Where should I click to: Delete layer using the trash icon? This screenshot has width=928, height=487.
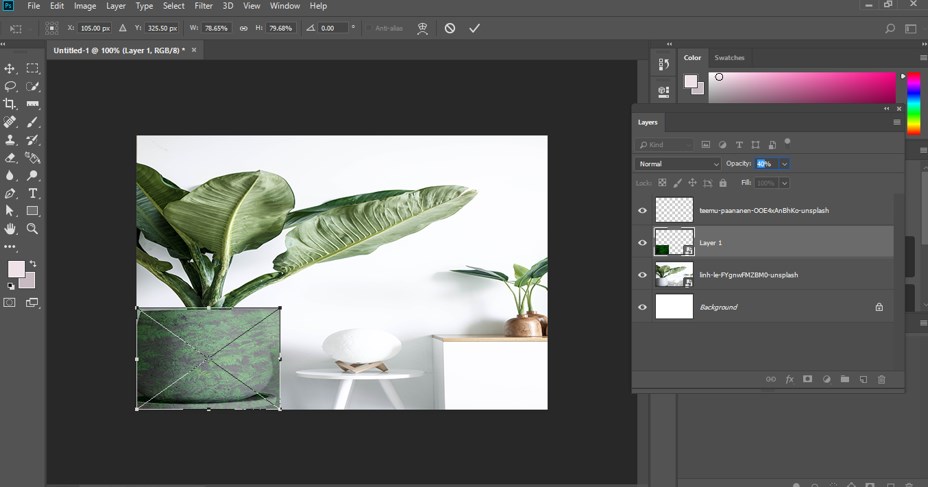tap(881, 379)
